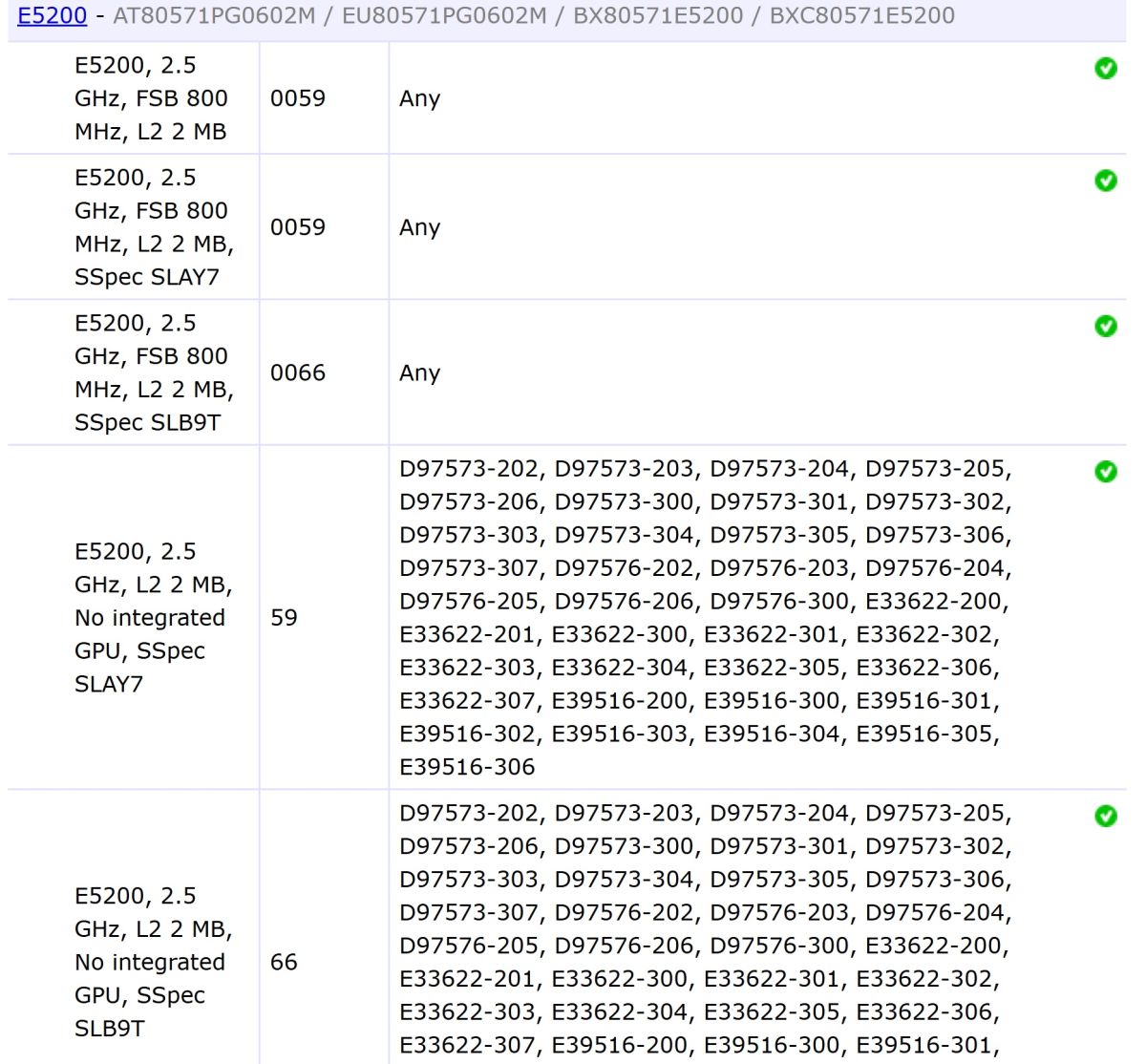Click 'No integrated' text in SLB9T 66 row
1146x1064 pixels.
point(150,962)
